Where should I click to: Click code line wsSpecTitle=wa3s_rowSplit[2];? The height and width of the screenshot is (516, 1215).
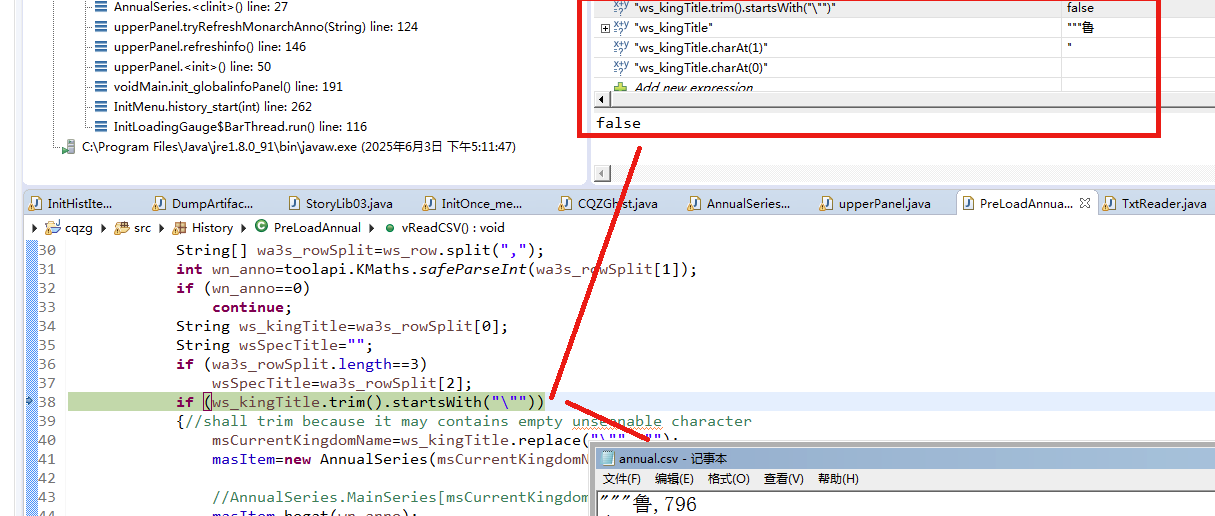pyautogui.click(x=342, y=383)
